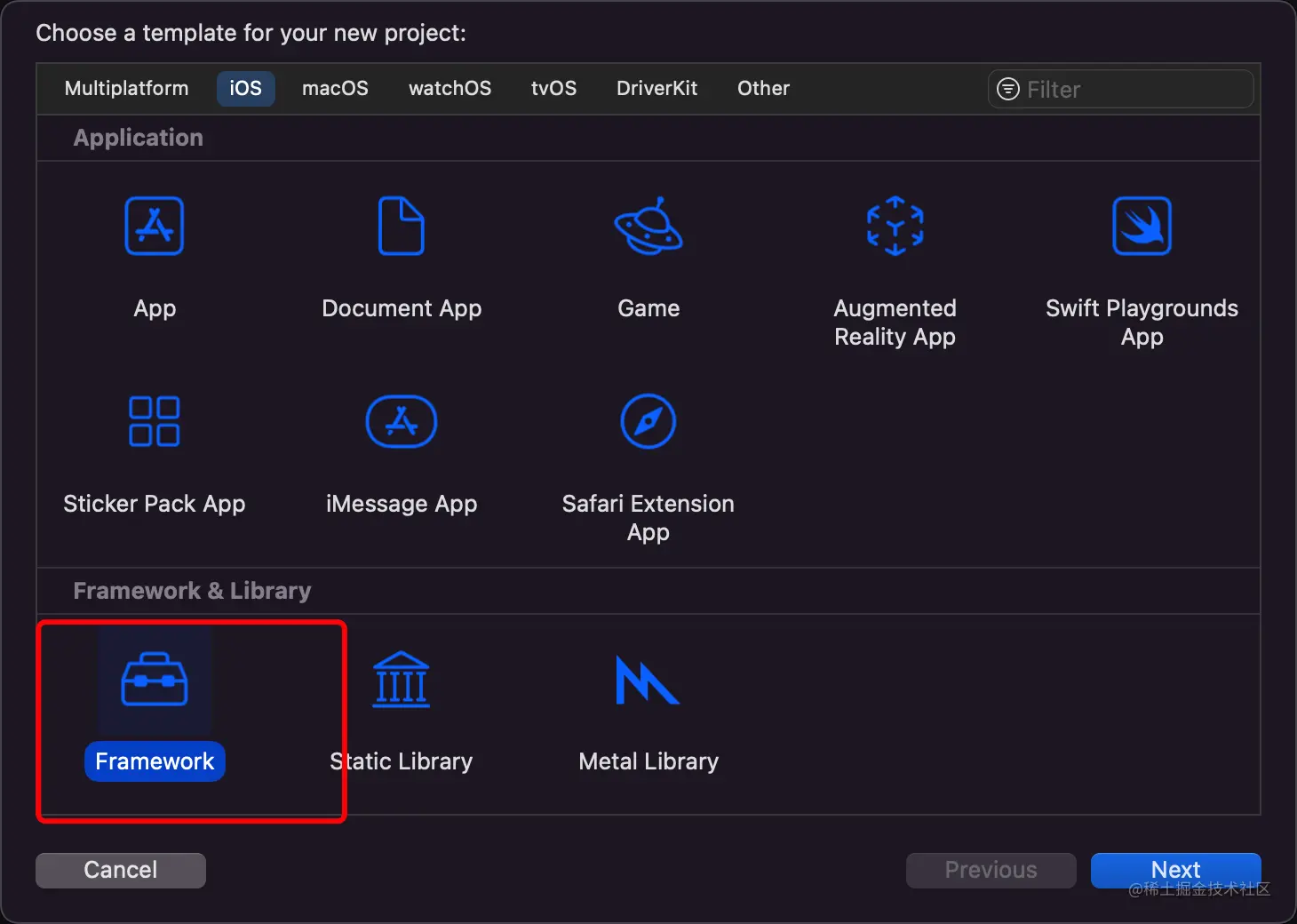Switch to the Multiplatform tab
The height and width of the screenshot is (924, 1297).
tap(127, 88)
